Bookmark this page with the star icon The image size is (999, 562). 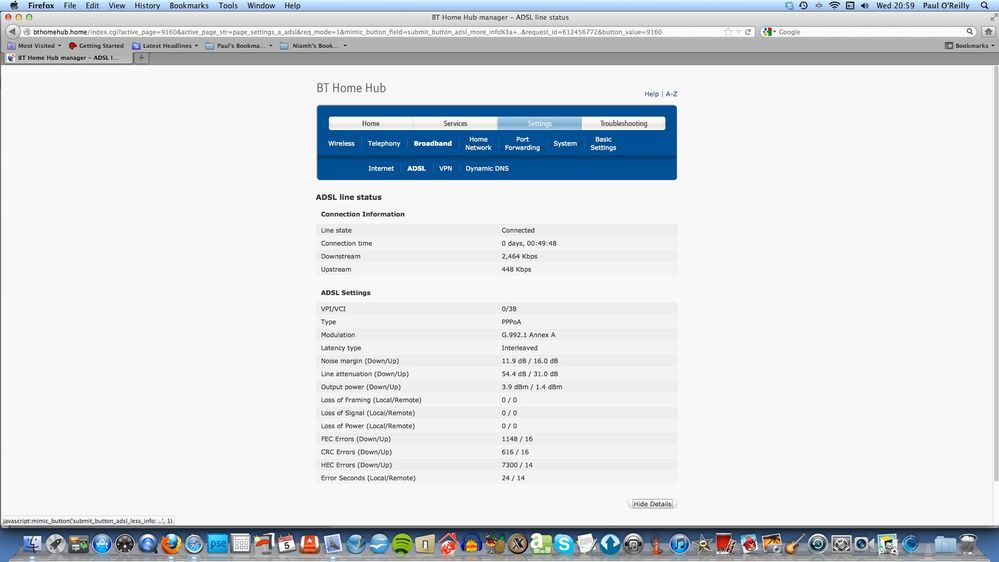click(x=728, y=32)
